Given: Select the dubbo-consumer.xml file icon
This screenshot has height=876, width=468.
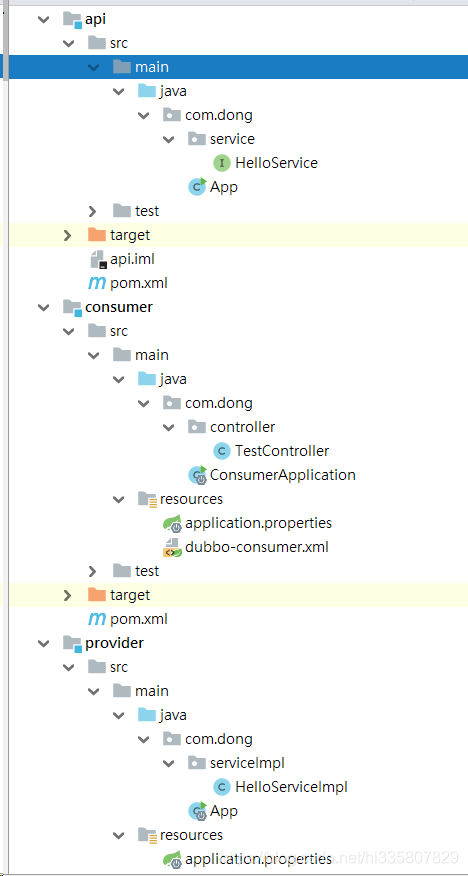Looking at the screenshot, I should tap(172, 547).
